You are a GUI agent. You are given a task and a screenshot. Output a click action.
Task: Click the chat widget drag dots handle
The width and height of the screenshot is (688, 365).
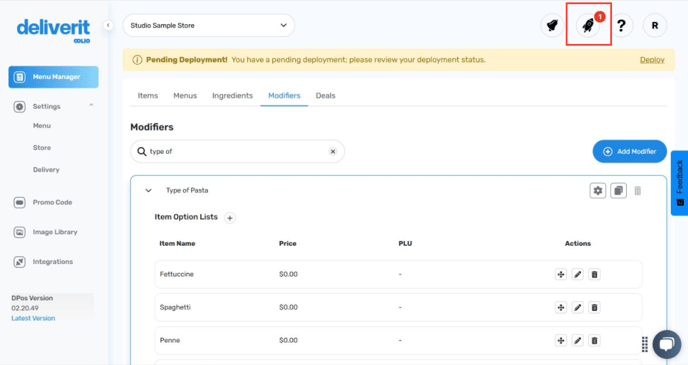[645, 344]
